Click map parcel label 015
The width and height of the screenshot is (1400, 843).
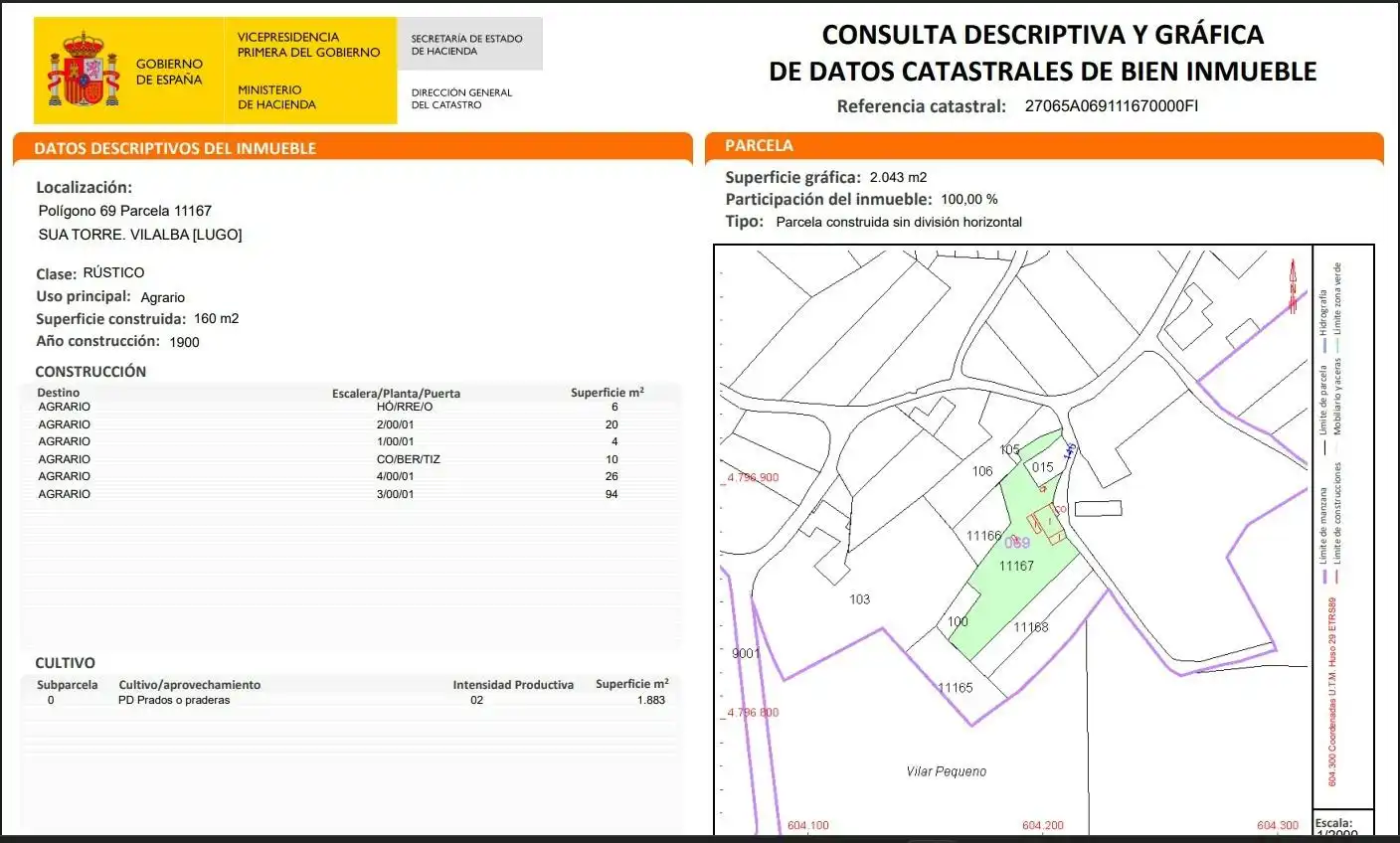click(1042, 467)
